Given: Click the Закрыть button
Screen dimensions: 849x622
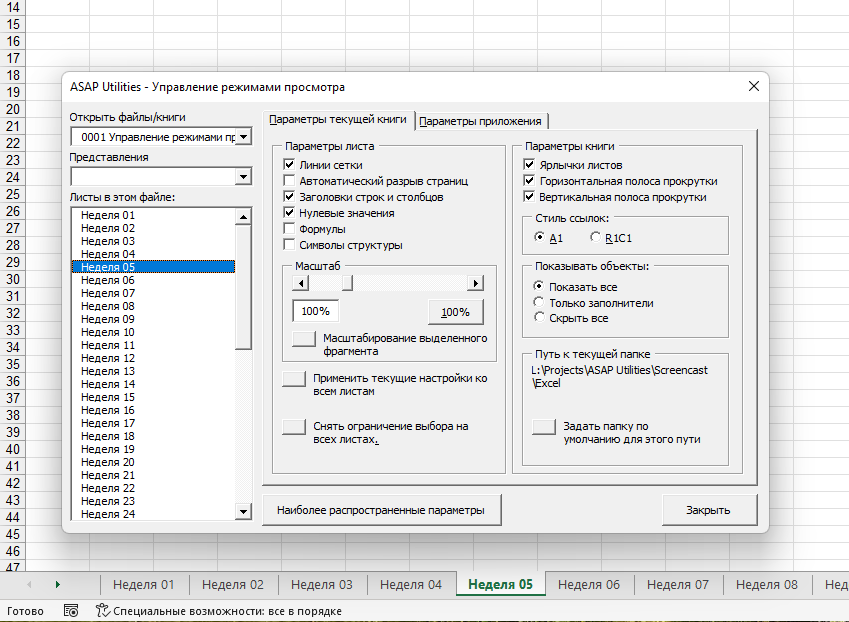Looking at the screenshot, I should pos(708,510).
